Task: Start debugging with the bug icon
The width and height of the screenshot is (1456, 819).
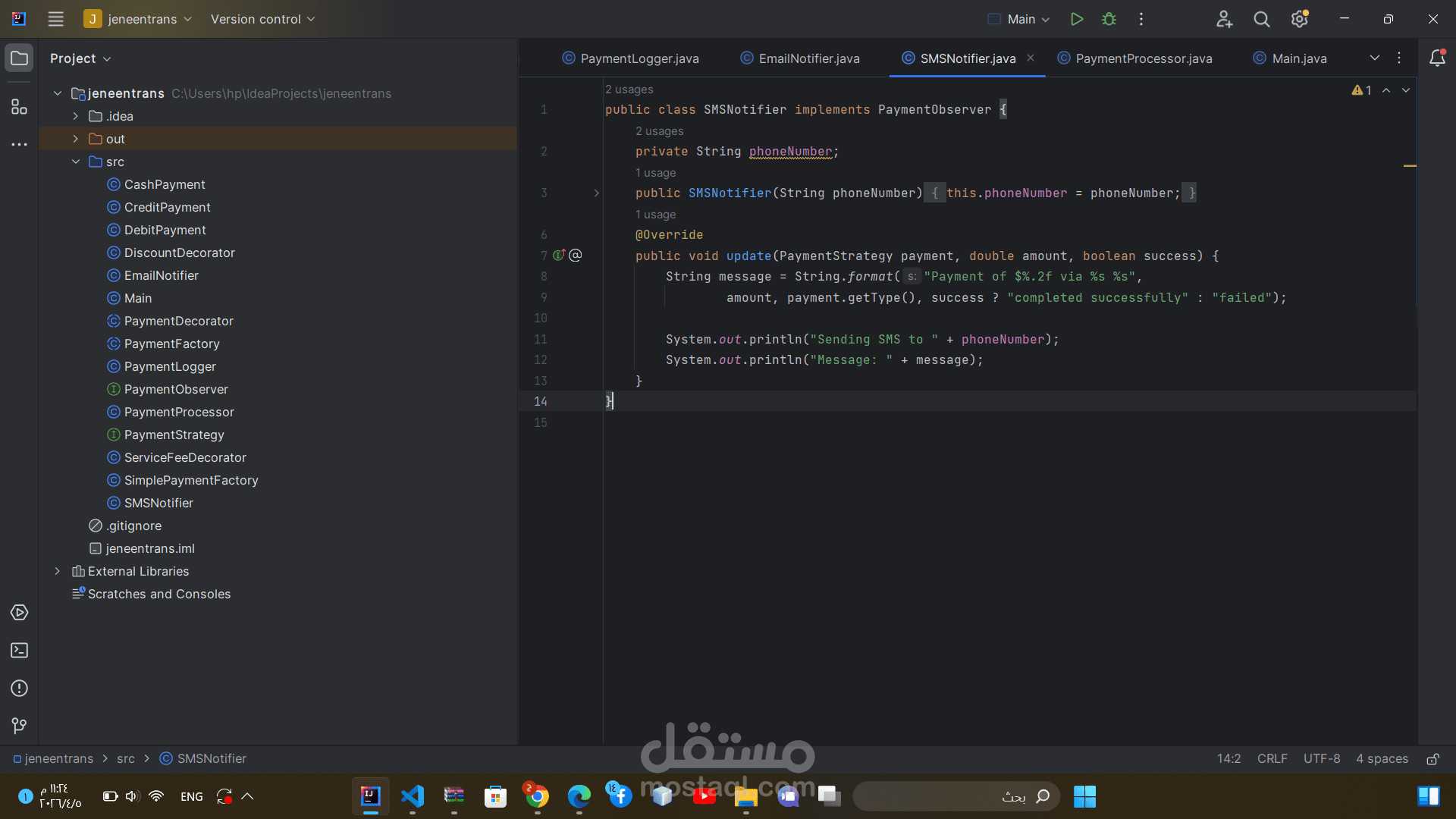Action: tap(1109, 19)
